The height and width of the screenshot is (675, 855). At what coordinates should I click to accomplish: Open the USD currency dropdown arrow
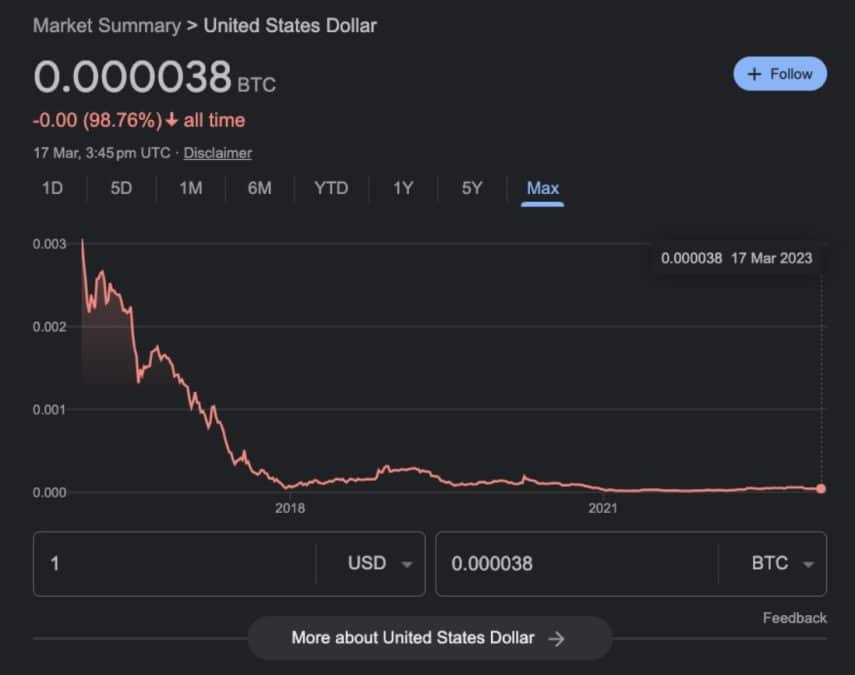click(407, 564)
